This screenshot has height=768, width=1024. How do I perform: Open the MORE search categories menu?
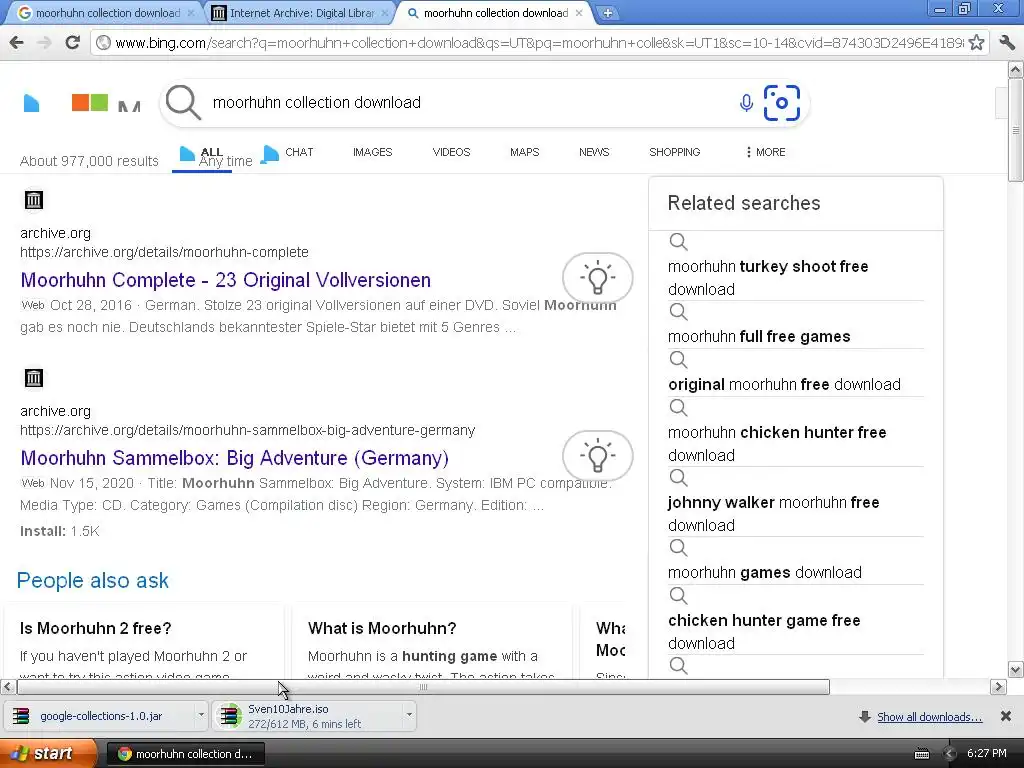pyautogui.click(x=765, y=152)
